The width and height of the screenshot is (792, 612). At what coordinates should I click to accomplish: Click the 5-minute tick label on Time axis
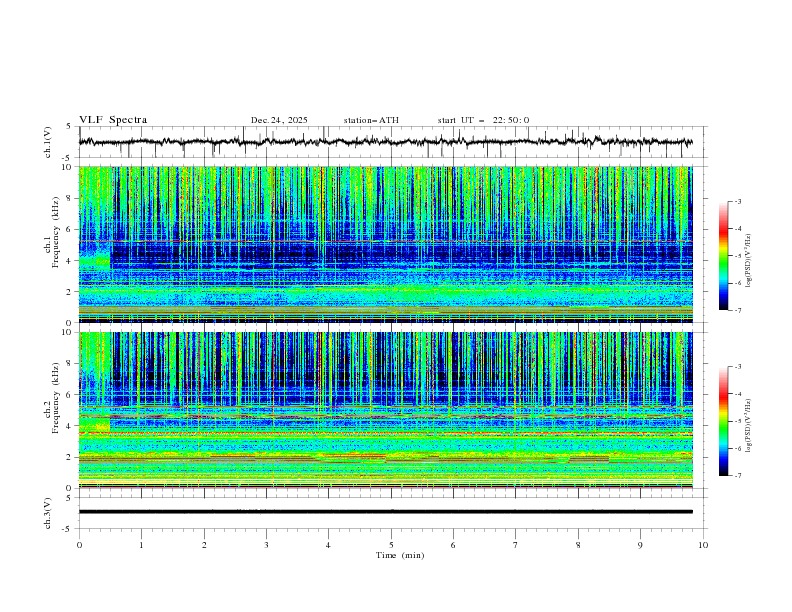coord(391,545)
